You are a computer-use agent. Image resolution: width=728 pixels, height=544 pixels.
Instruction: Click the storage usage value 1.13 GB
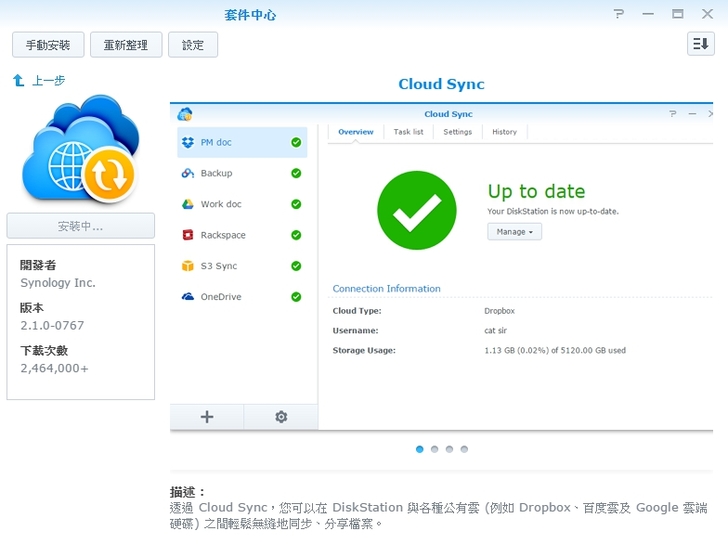[x=555, y=350]
